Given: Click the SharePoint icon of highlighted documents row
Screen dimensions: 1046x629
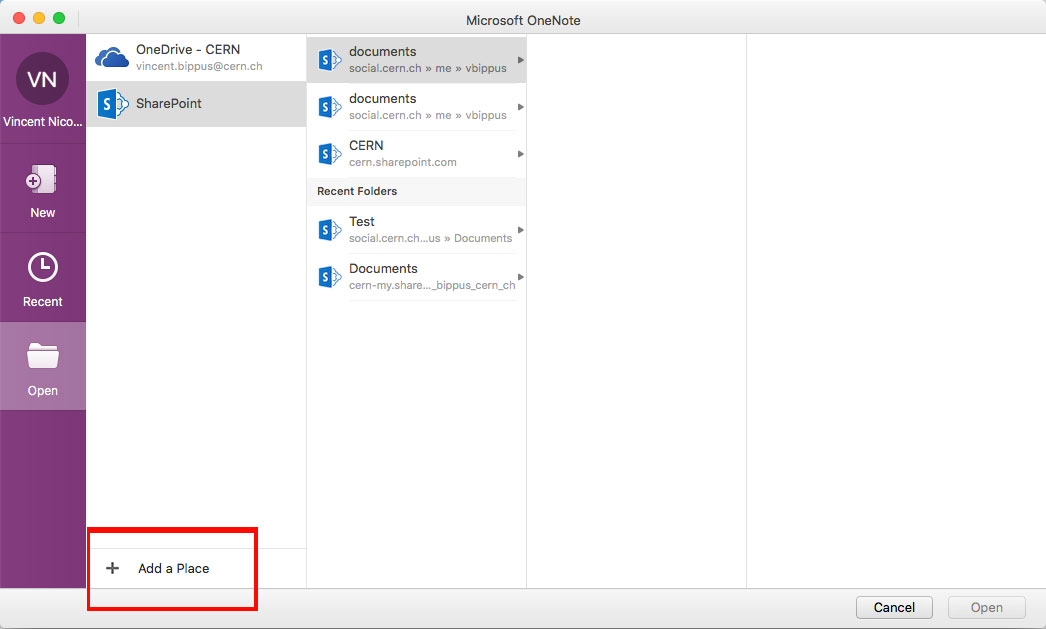Looking at the screenshot, I should coord(330,60).
